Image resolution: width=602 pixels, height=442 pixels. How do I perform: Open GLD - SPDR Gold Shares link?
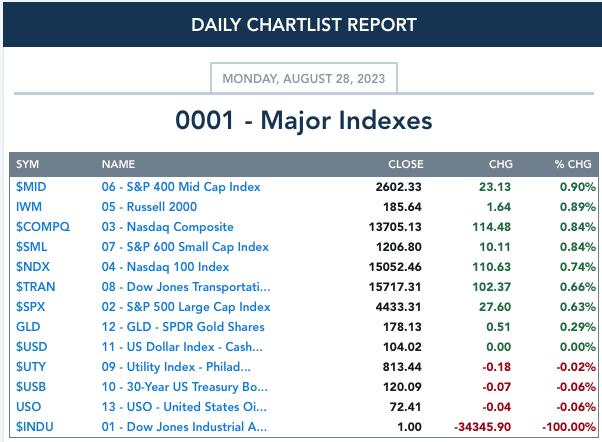click(x=183, y=327)
